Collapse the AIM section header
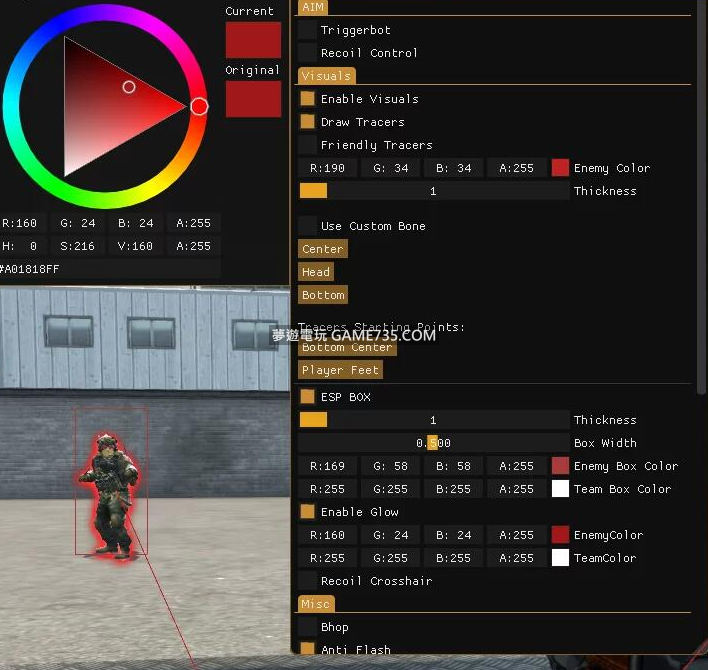The width and height of the screenshot is (708, 670). point(313,7)
